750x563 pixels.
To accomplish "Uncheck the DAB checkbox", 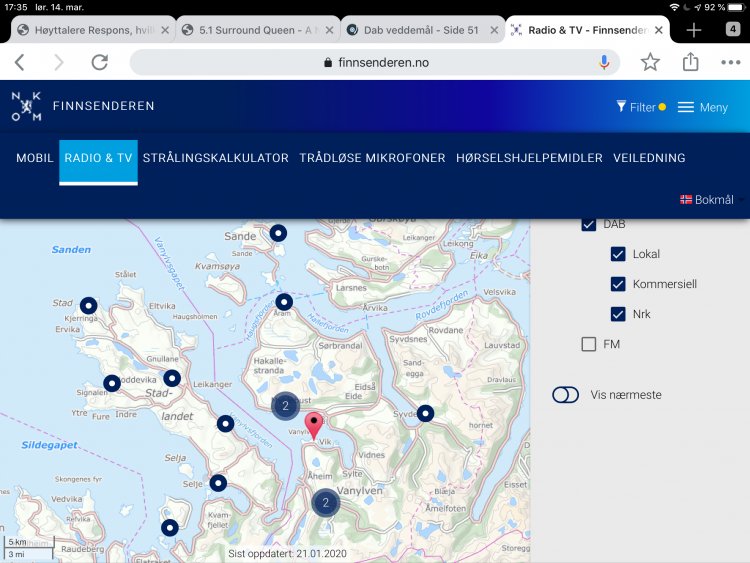I will (x=589, y=224).
